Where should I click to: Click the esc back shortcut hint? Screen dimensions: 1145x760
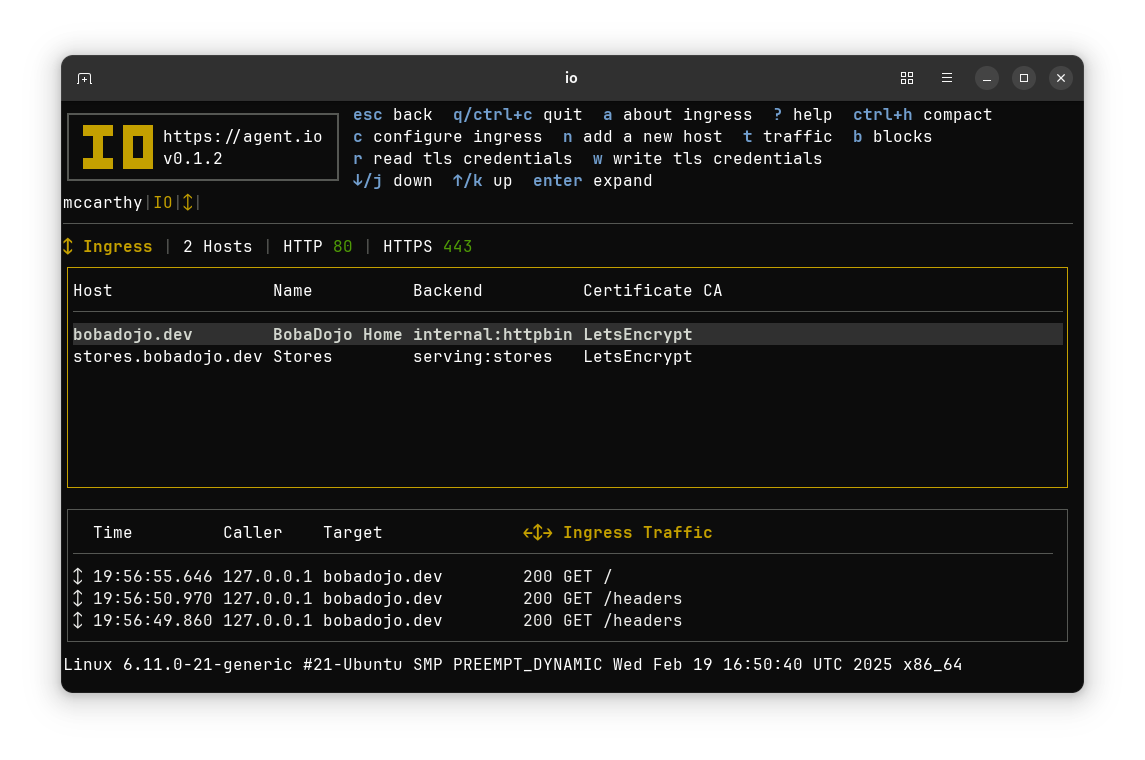(x=393, y=115)
